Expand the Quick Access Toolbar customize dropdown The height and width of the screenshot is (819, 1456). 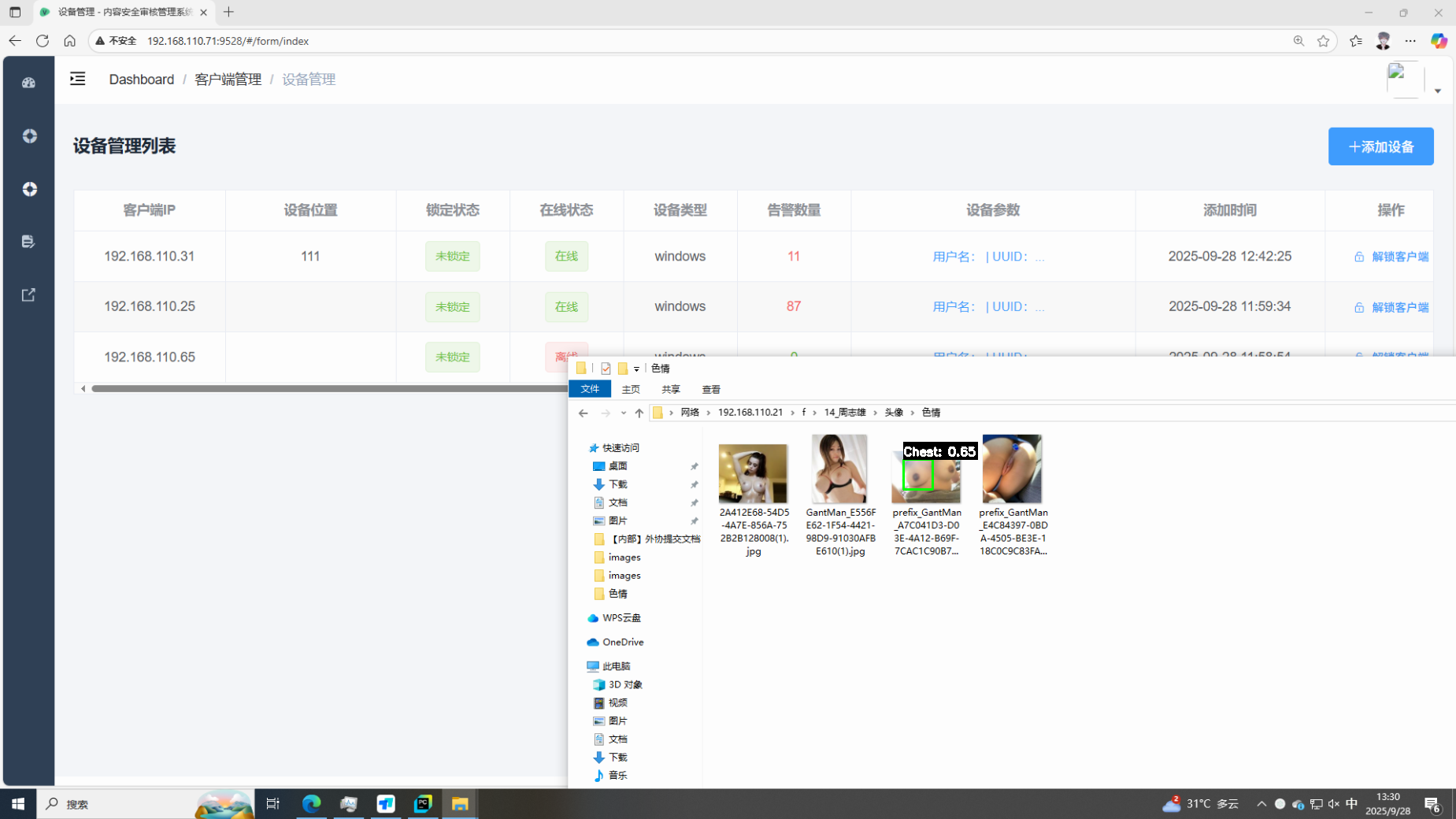[x=636, y=369]
